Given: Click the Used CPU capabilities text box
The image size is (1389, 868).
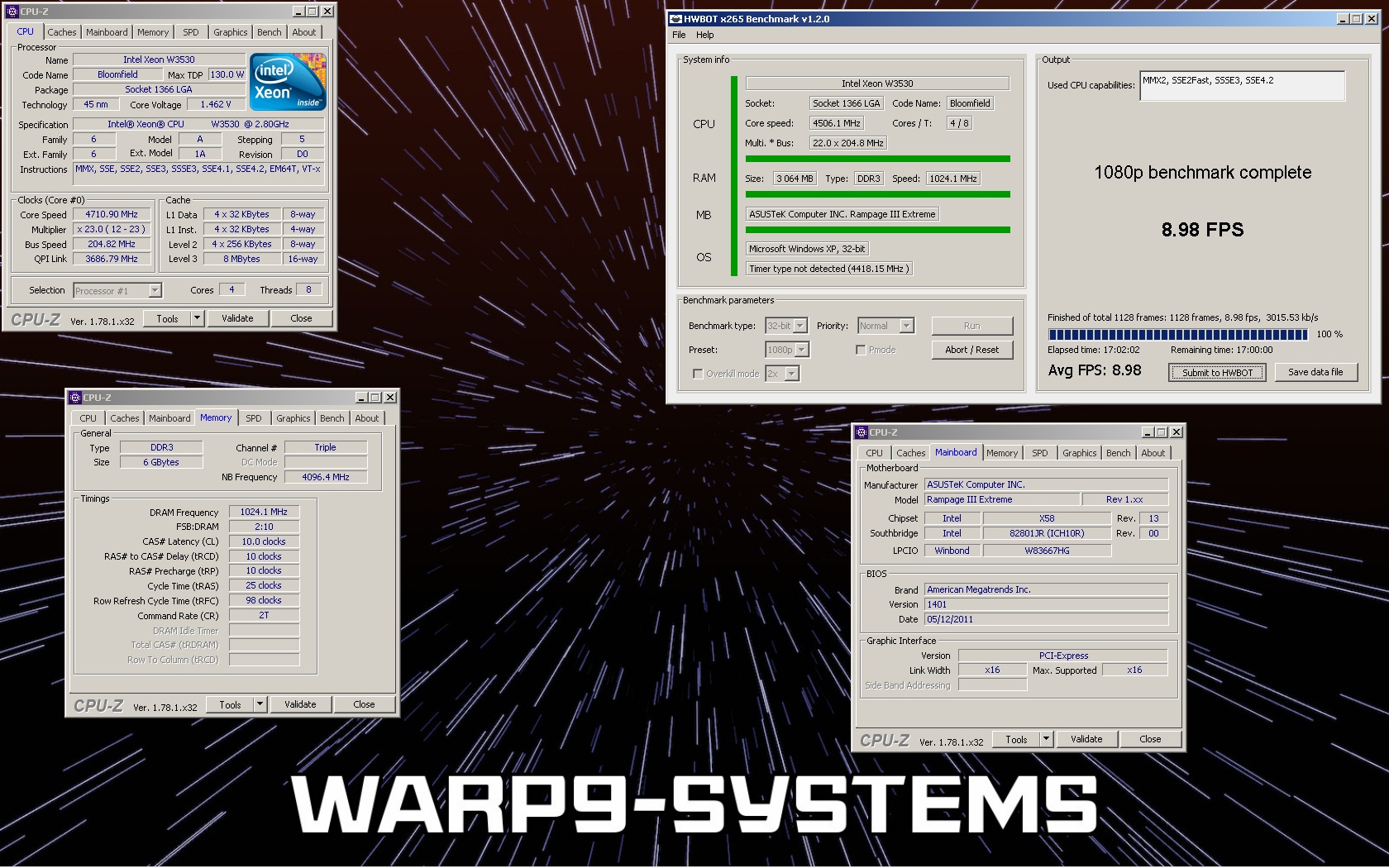Looking at the screenshot, I should [1243, 86].
